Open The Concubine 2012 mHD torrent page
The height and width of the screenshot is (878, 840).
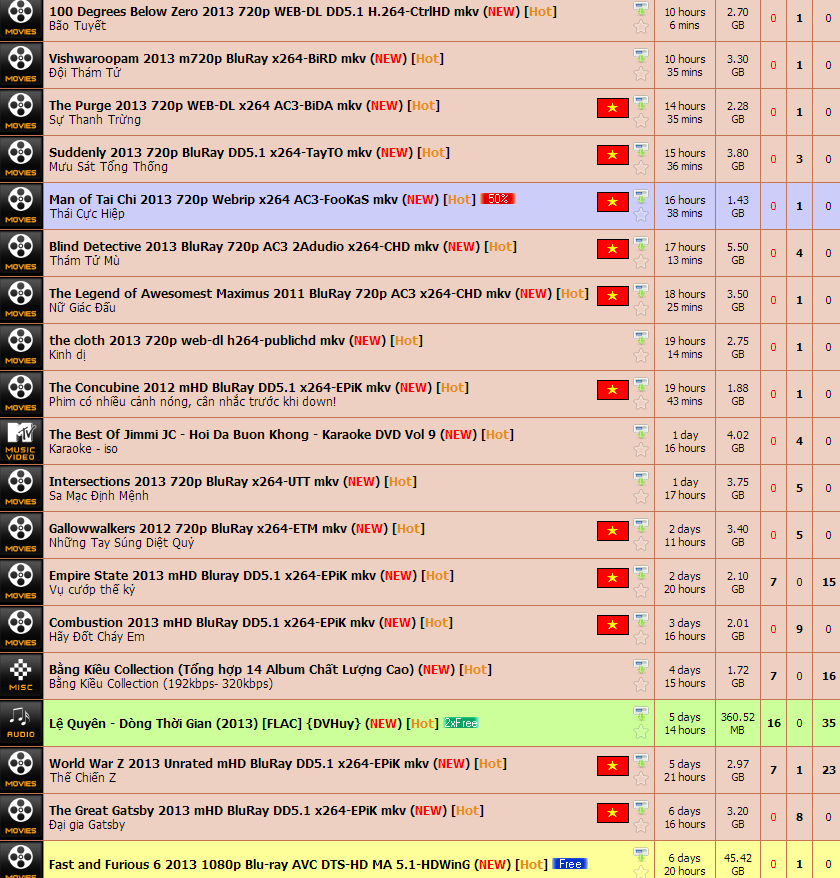[x=220, y=388]
